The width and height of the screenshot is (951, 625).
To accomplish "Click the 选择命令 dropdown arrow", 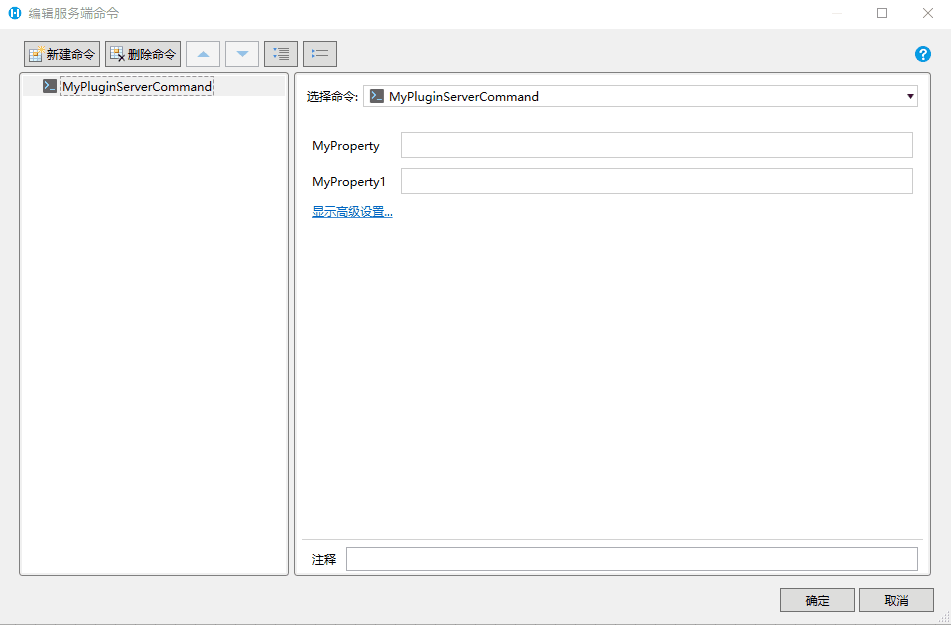I will [x=910, y=96].
